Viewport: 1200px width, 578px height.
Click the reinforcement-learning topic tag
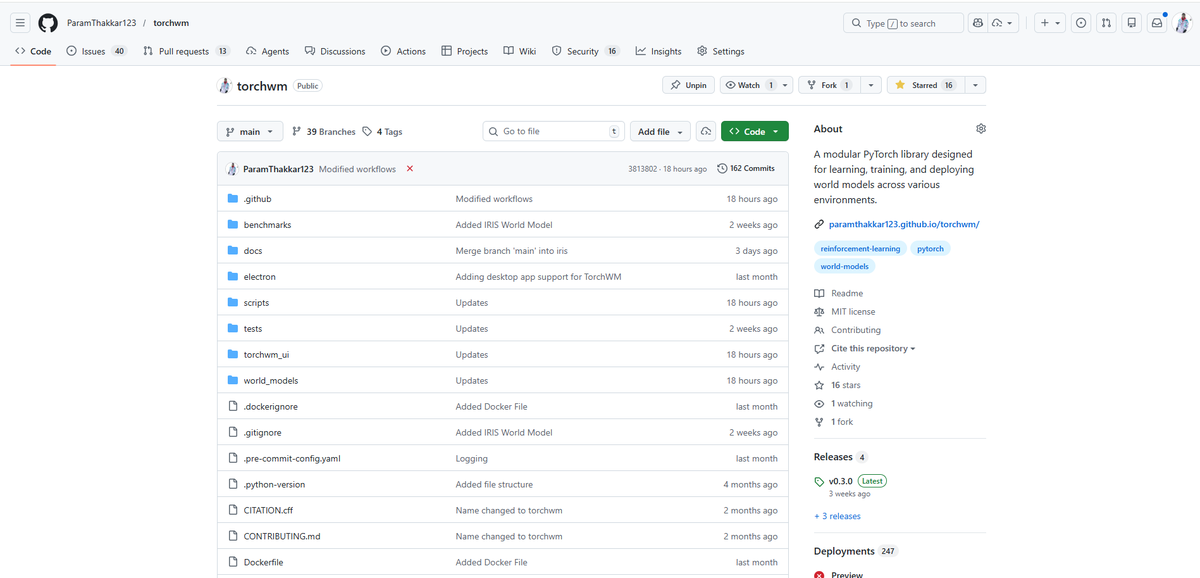(860, 248)
